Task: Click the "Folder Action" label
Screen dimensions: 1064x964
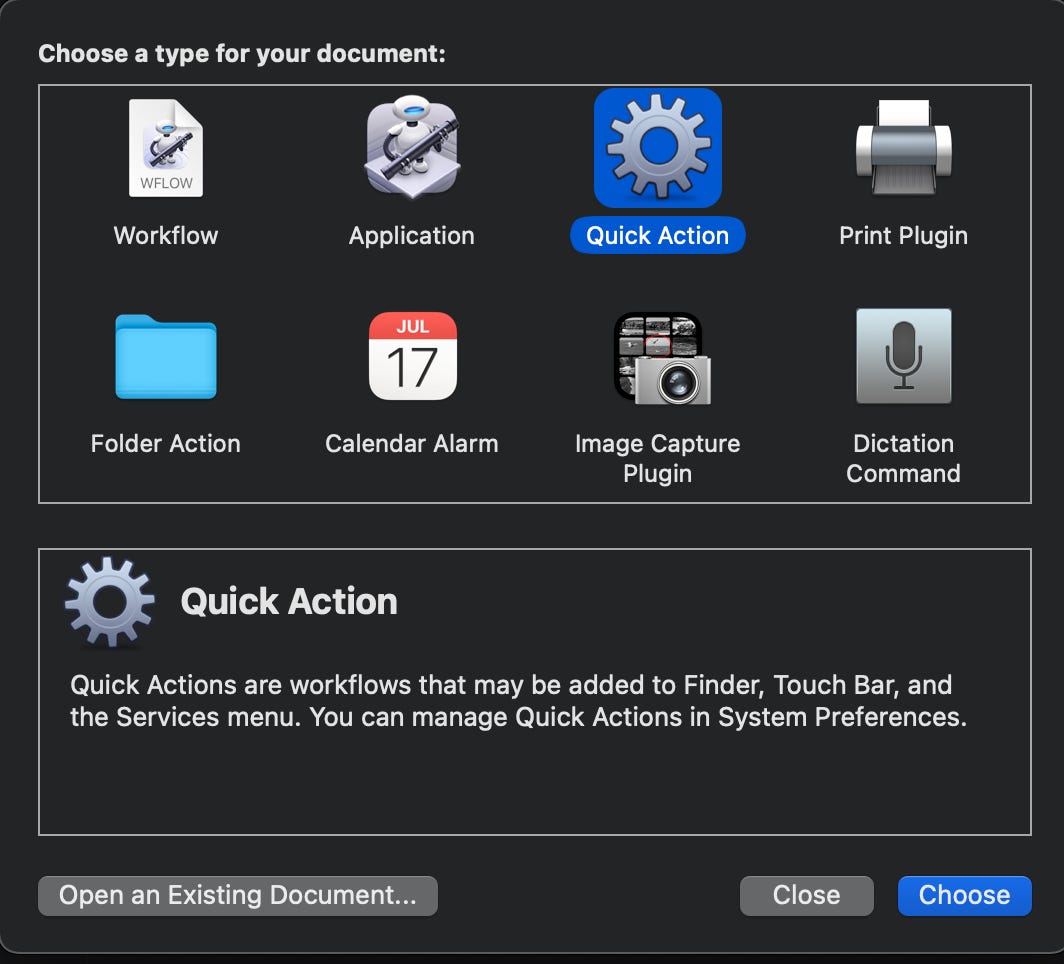Action: pyautogui.click(x=166, y=444)
